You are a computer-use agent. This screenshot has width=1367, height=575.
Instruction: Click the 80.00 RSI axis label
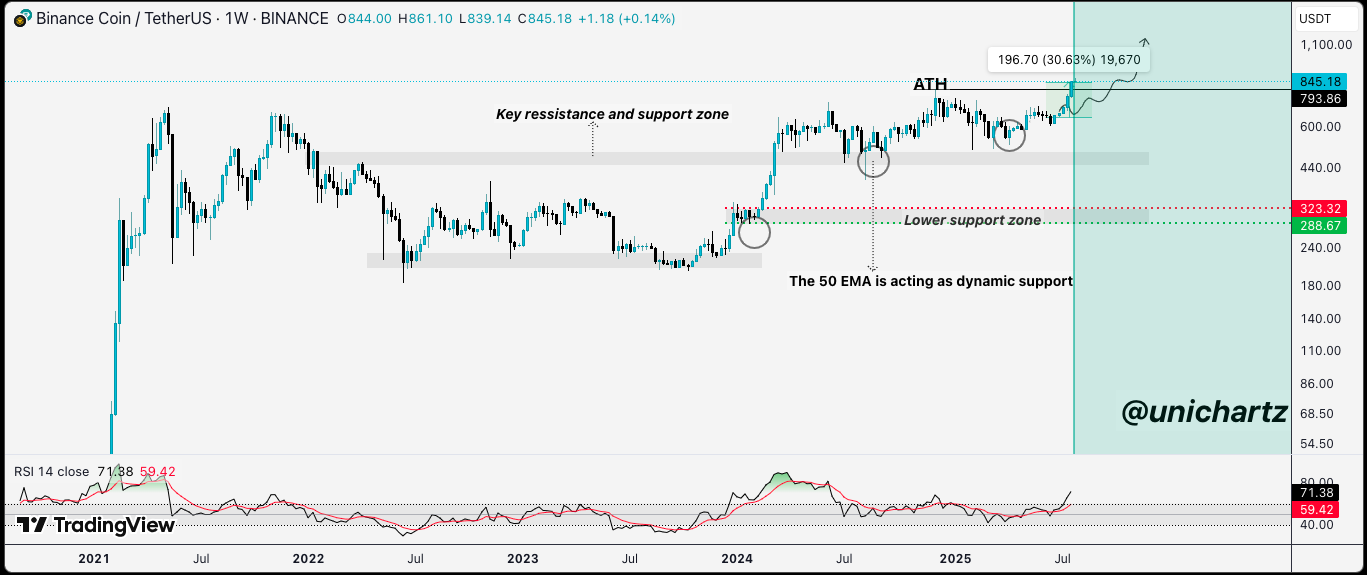coord(1317,482)
